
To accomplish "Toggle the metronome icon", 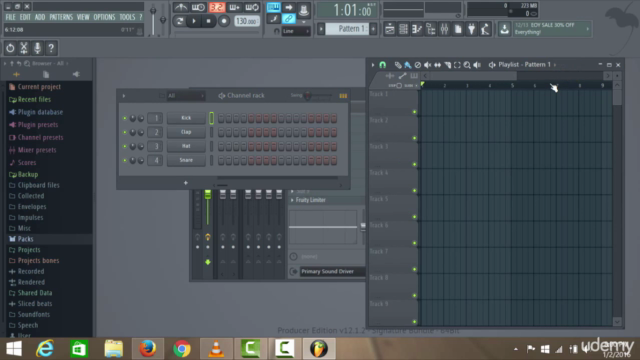I will (180, 7).
